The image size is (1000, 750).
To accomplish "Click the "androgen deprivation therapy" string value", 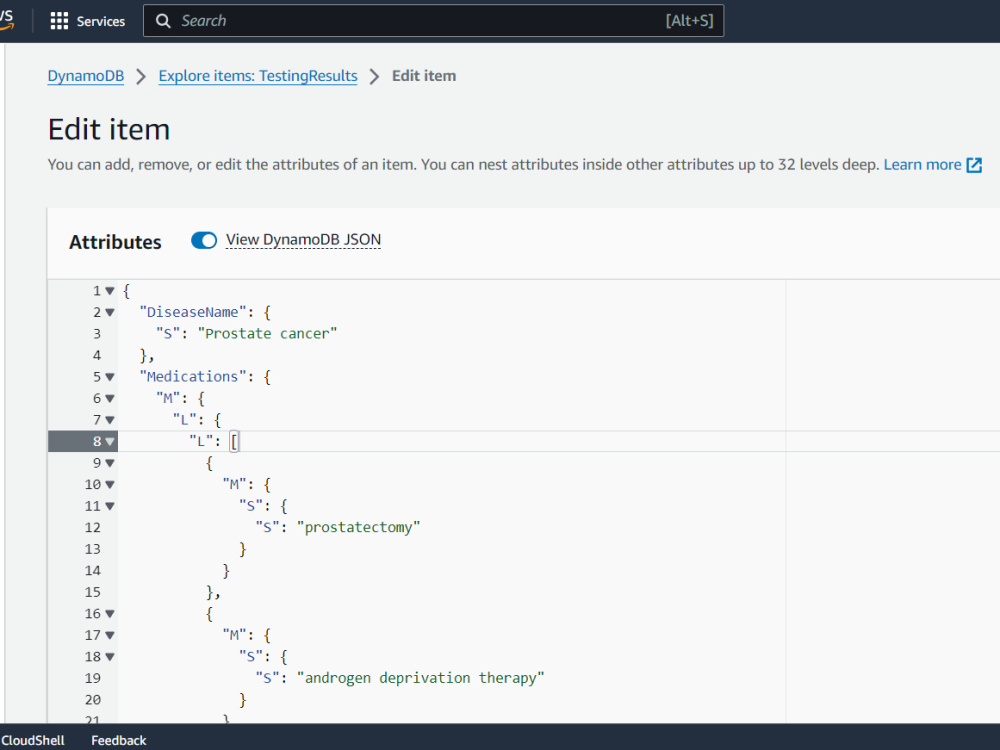I will click(421, 678).
